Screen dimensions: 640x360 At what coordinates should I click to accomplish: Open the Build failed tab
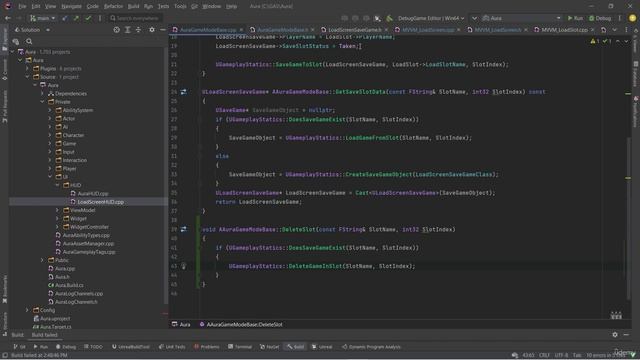pos(44,335)
